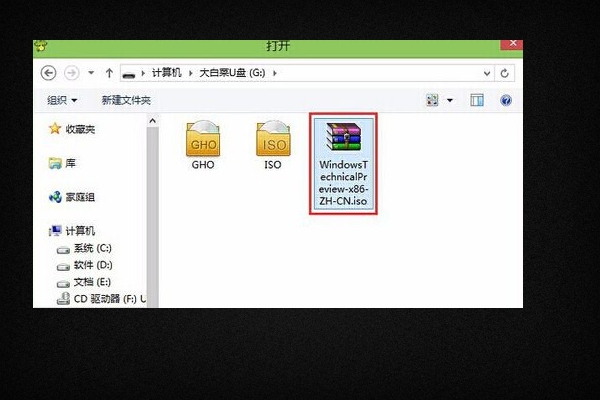Select 库 in the navigation pane
Screen dimensions: 600x400
pyautogui.click(x=69, y=163)
